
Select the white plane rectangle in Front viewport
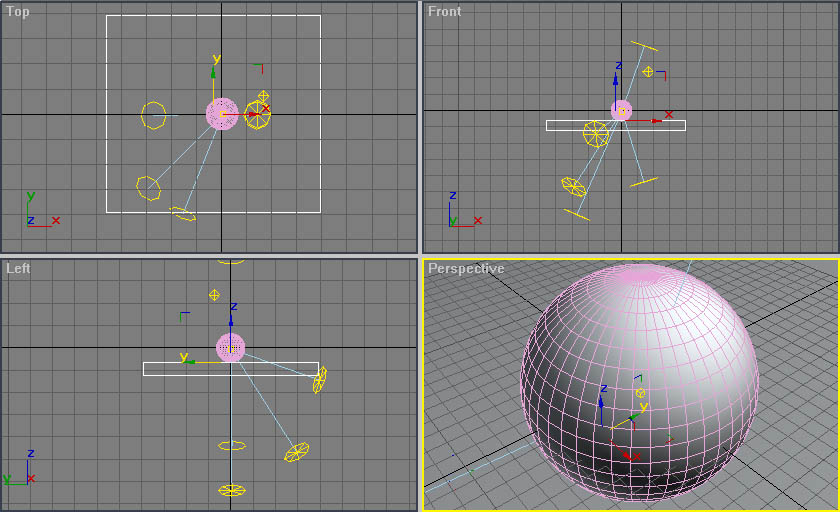tap(616, 125)
